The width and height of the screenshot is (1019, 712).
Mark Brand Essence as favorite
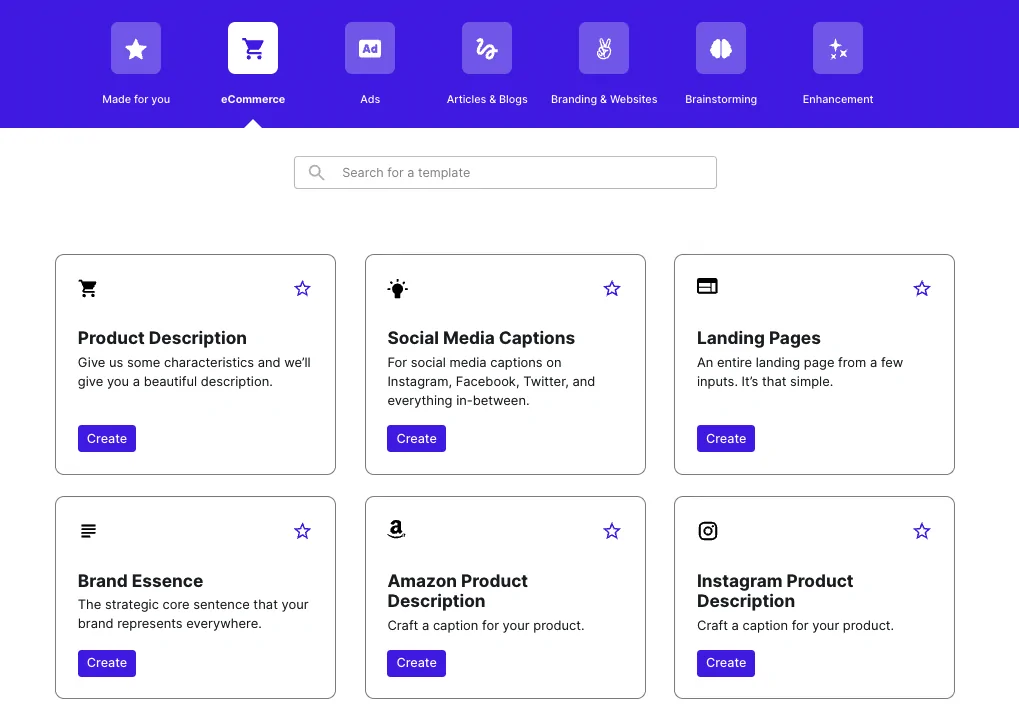[303, 532]
